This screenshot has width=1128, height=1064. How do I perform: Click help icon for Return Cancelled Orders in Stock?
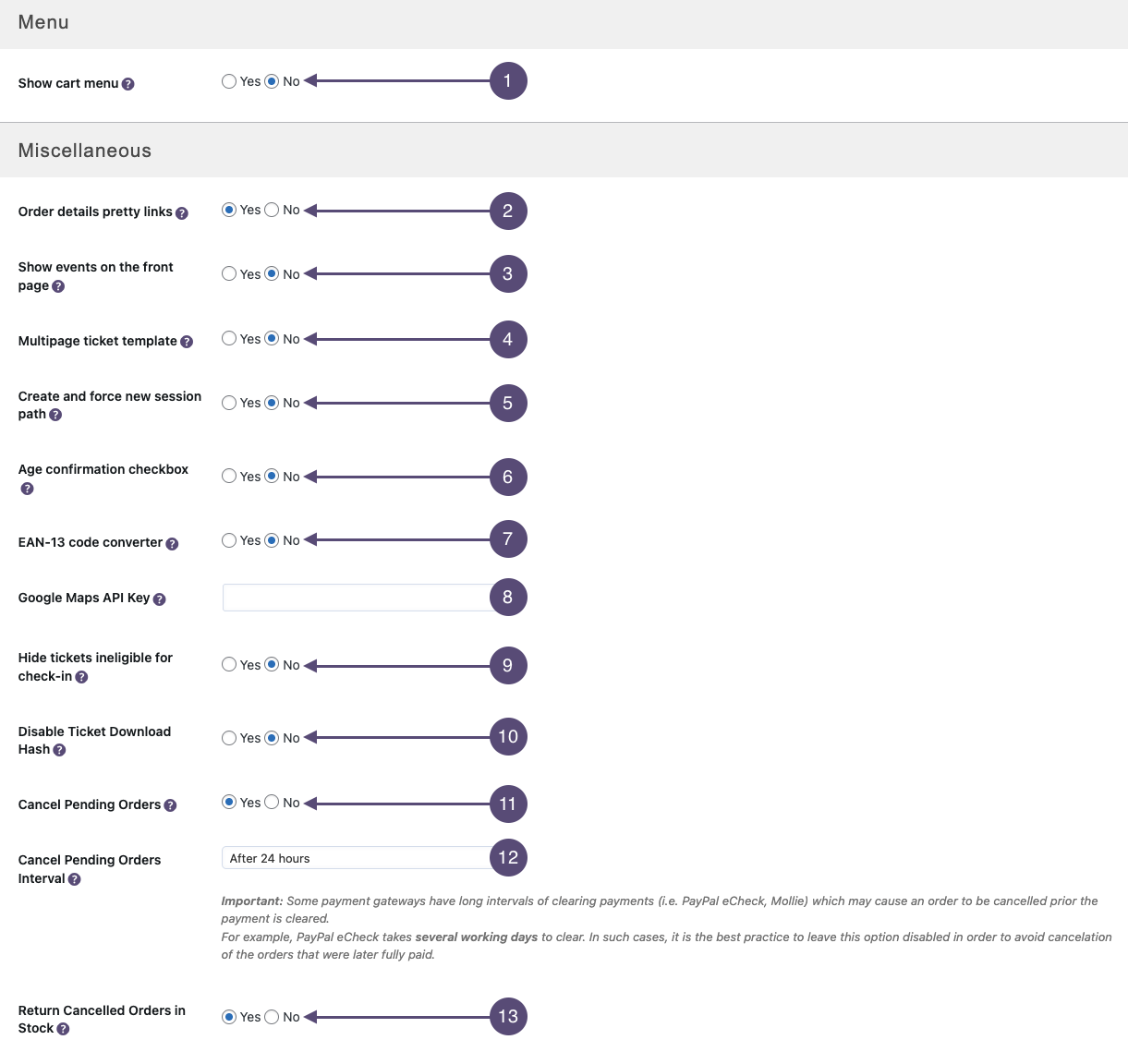pyautogui.click(x=63, y=1029)
